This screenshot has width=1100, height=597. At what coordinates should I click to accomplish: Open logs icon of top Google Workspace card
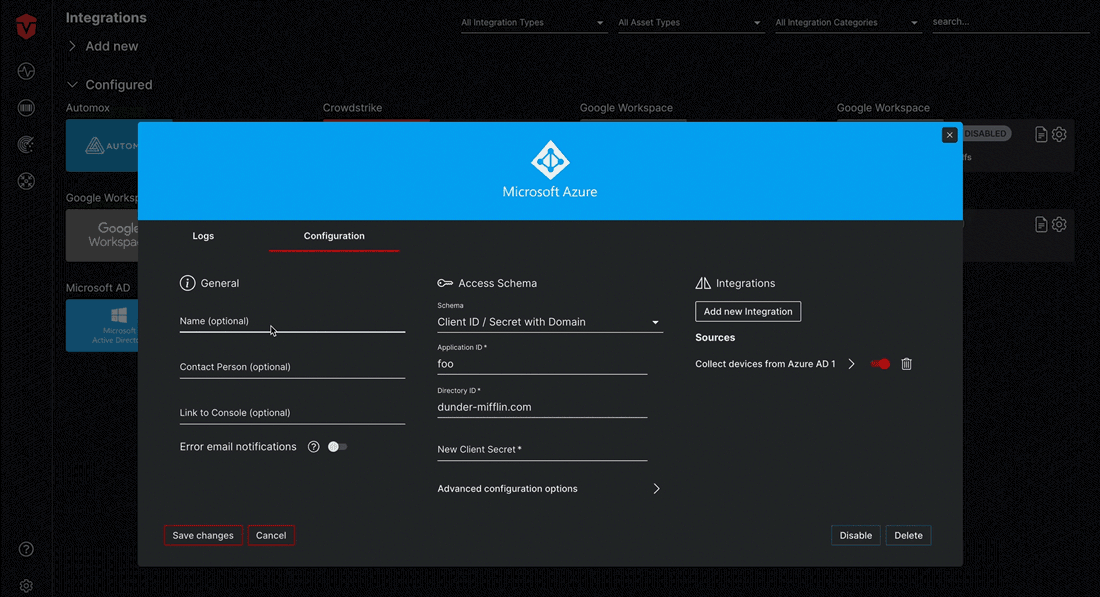click(1041, 134)
